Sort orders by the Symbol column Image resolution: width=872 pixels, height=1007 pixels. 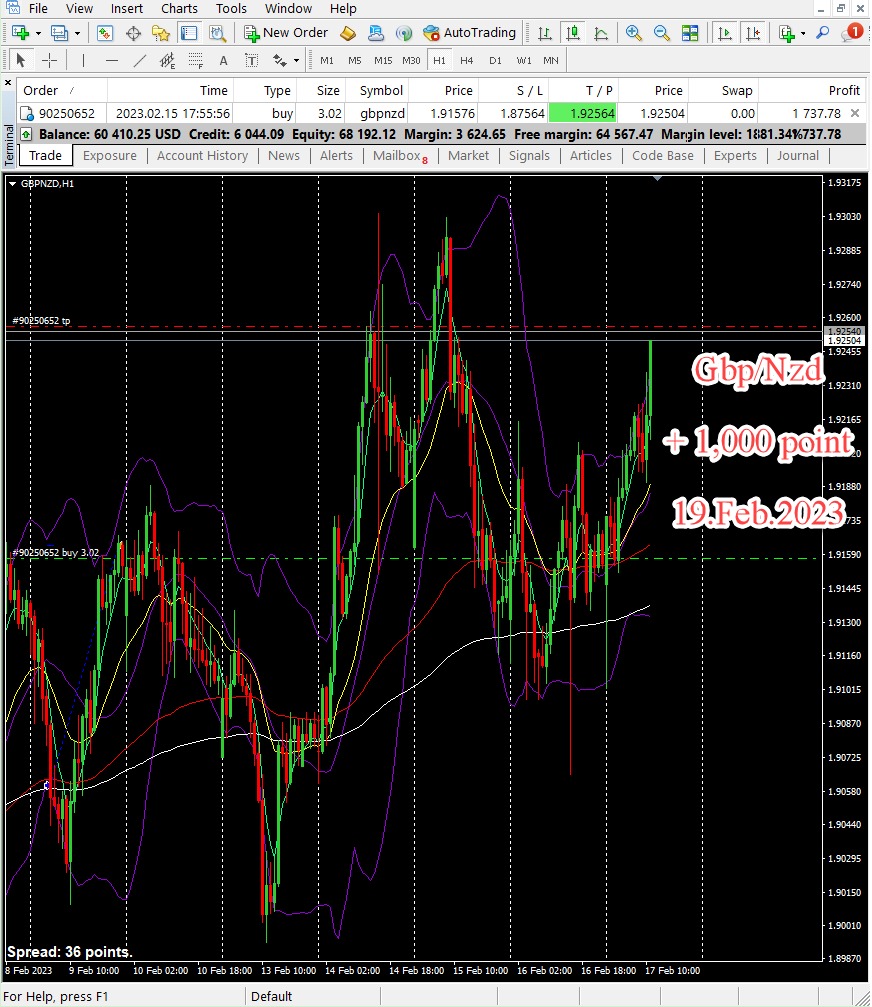tap(377, 91)
